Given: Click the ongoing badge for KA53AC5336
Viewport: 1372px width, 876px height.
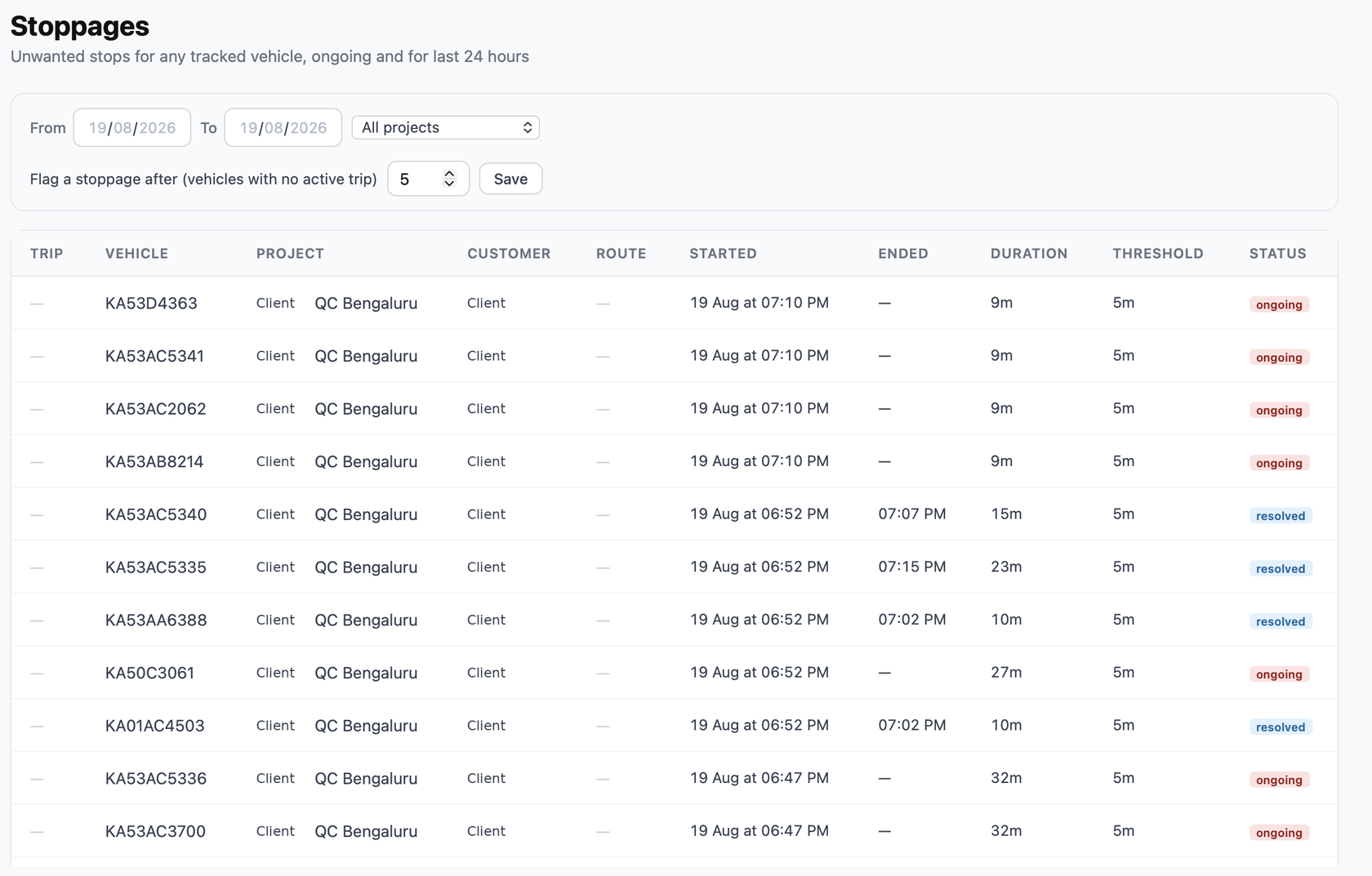Looking at the screenshot, I should (x=1279, y=780).
